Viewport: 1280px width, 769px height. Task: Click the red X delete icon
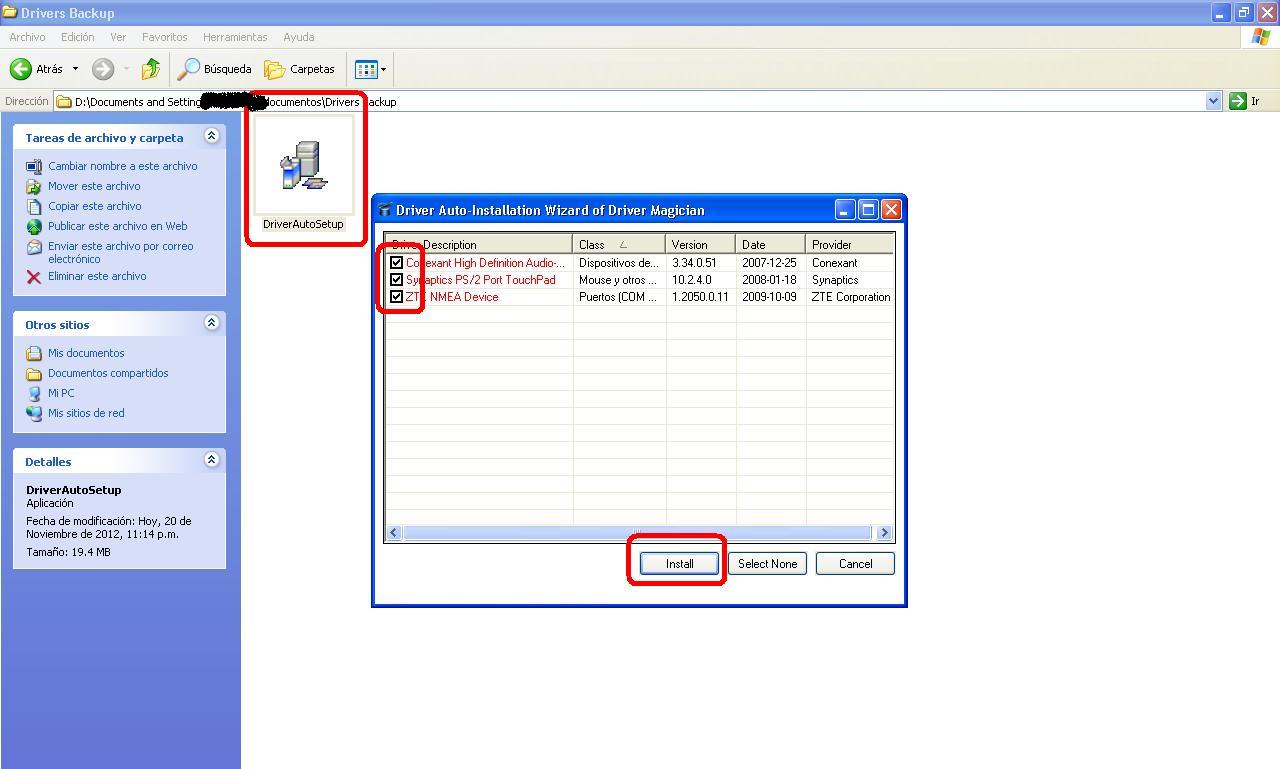(34, 277)
